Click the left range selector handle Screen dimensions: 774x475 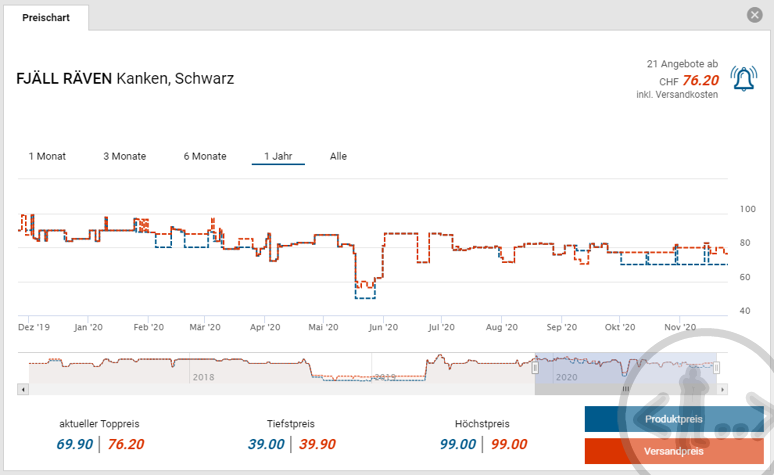click(x=535, y=367)
